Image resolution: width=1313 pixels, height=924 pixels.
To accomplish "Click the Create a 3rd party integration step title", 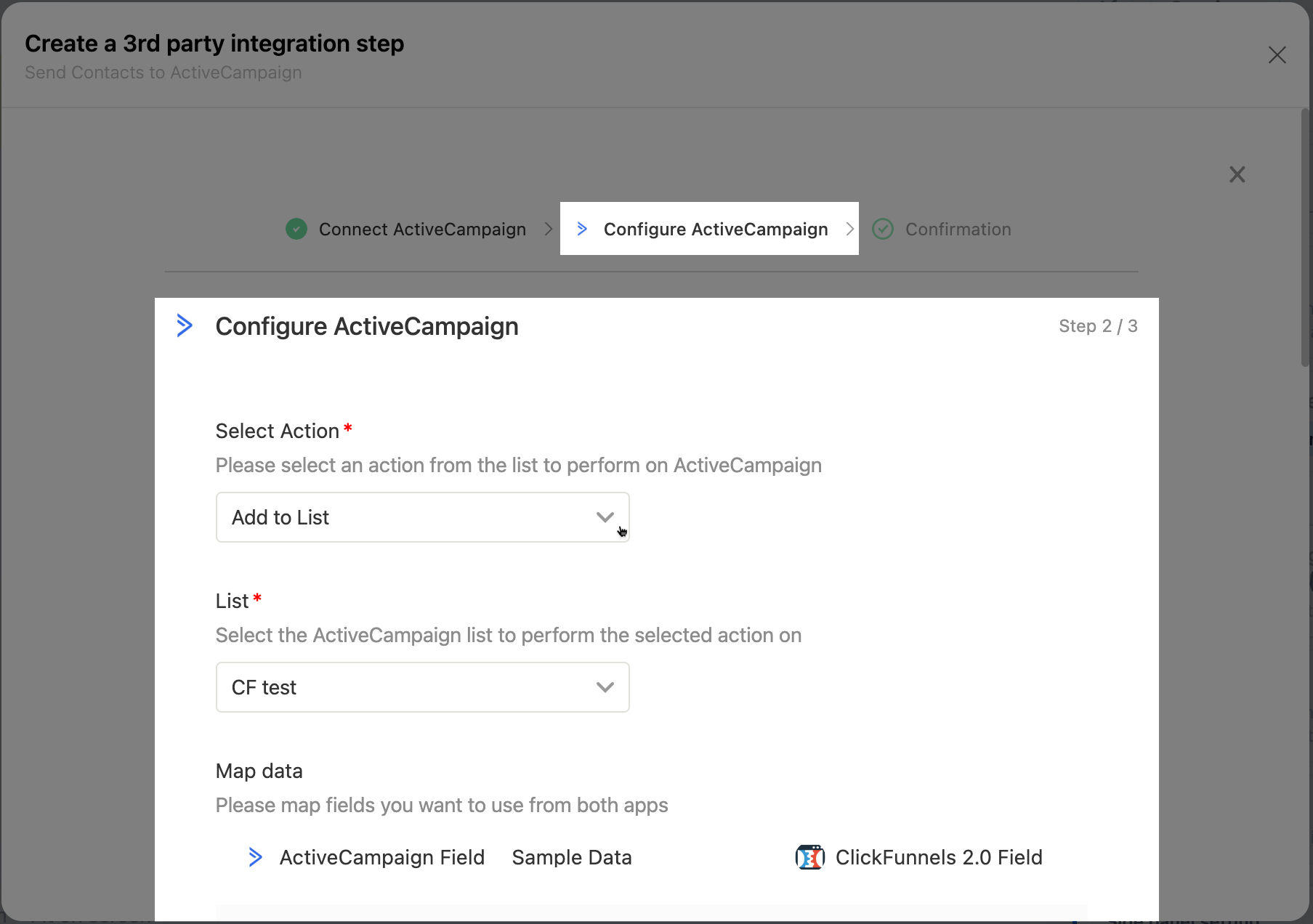I will coord(214,44).
